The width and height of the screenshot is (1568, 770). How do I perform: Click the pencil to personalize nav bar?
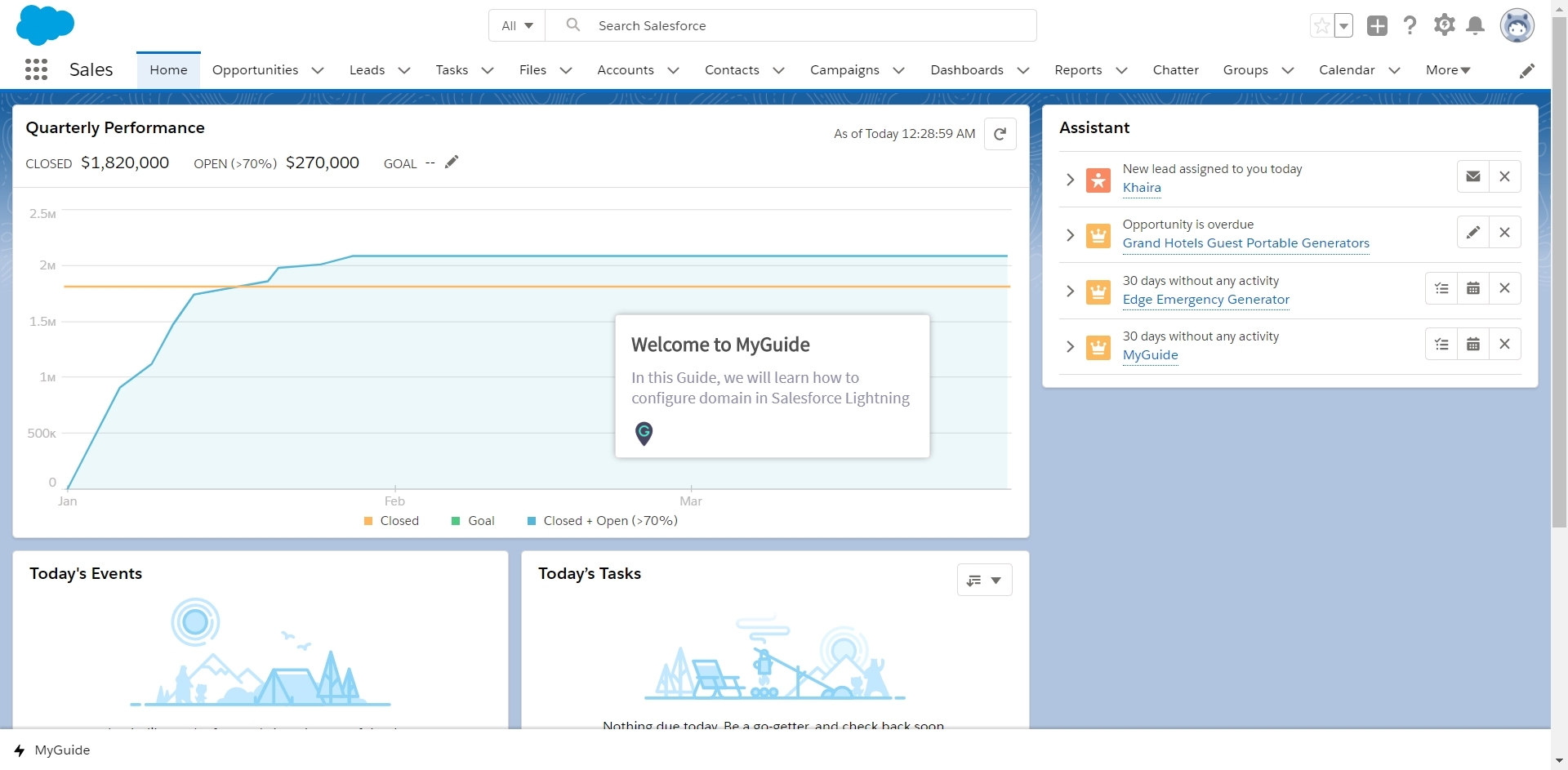(1526, 71)
